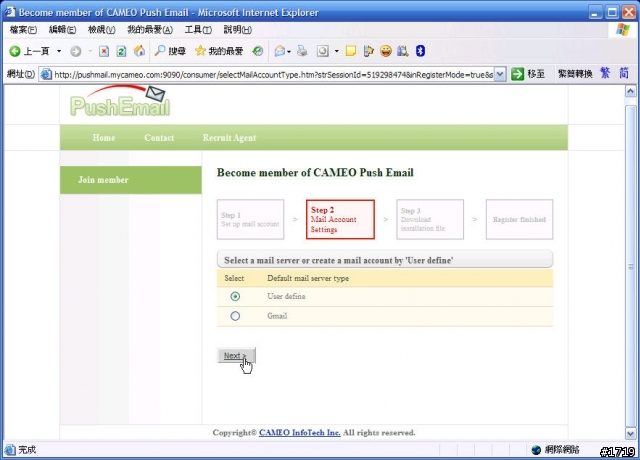Open the 工具 (Tools) menu

[x=198, y=29]
